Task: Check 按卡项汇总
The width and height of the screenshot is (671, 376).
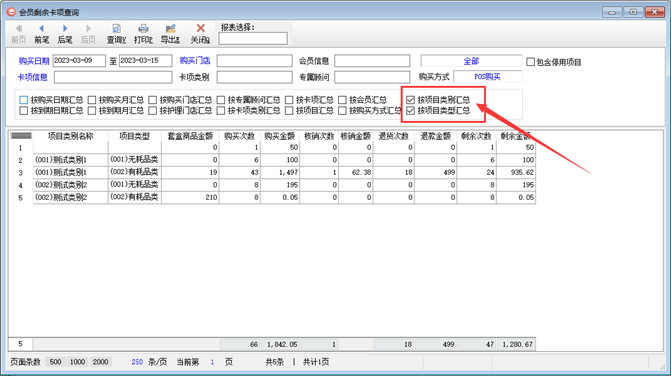Action: (289, 100)
